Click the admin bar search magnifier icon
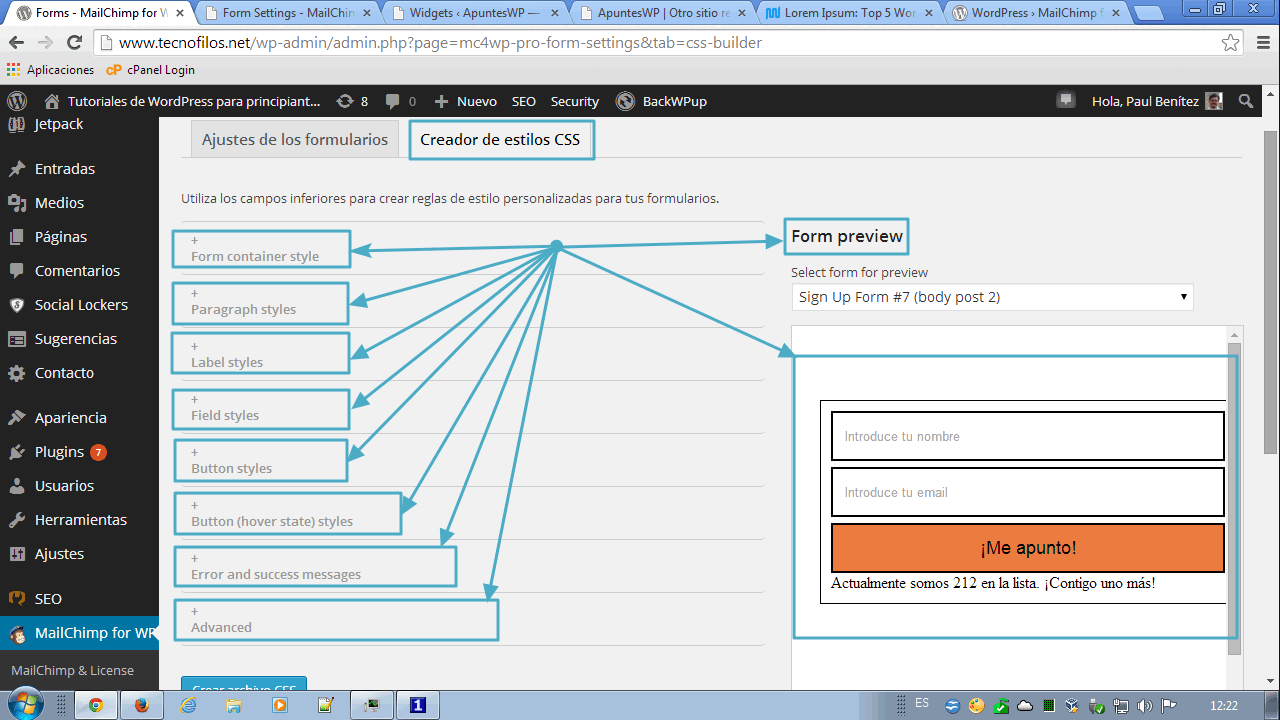This screenshot has width=1280, height=720. click(x=1246, y=101)
